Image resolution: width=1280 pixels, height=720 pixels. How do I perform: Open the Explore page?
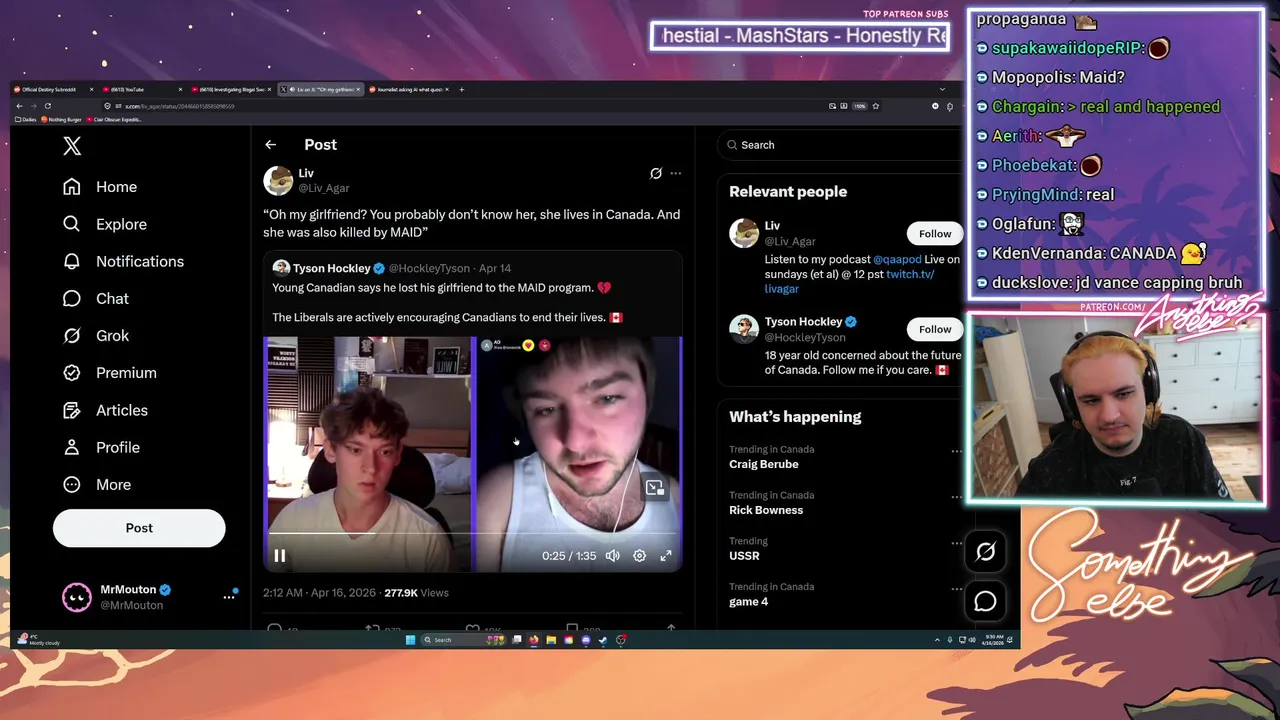point(104,224)
